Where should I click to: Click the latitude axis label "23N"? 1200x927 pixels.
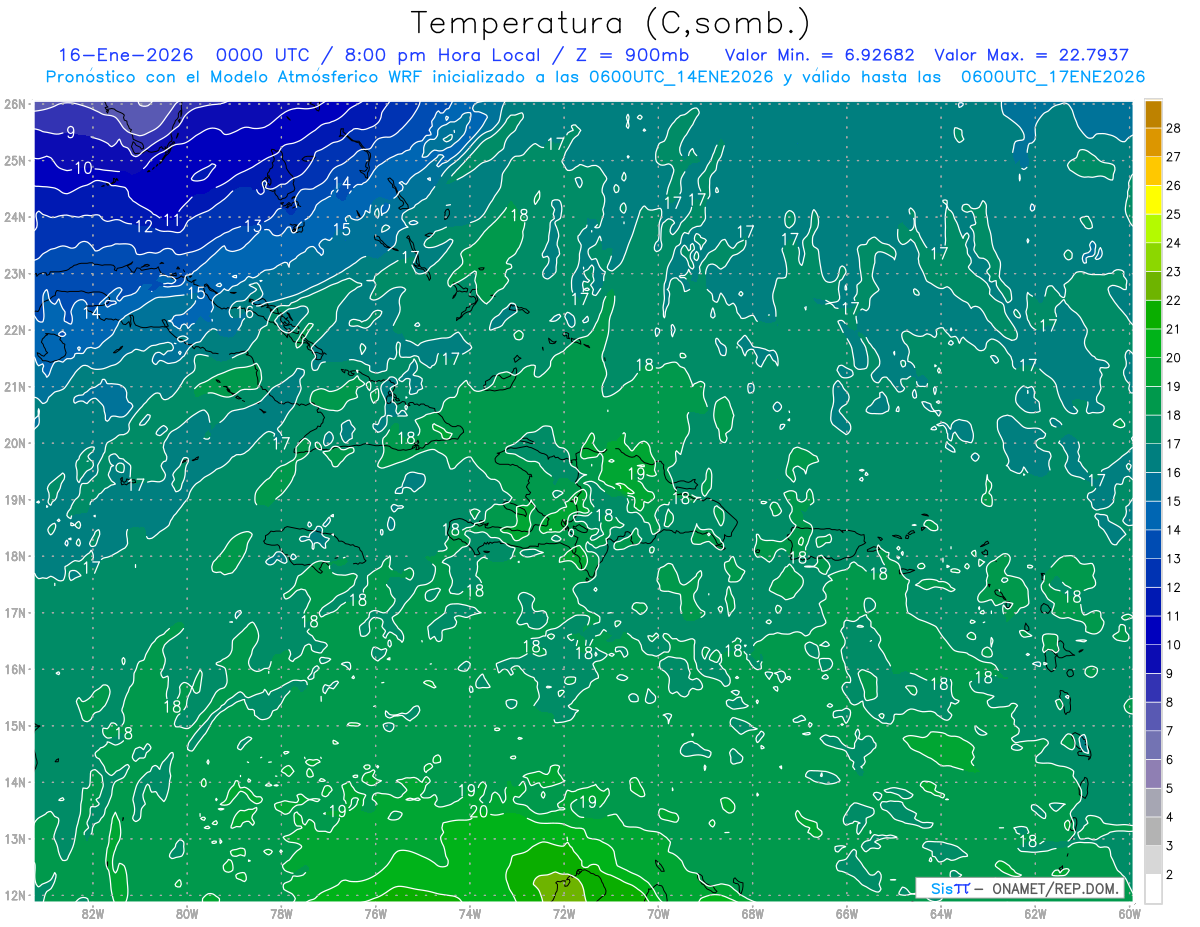click(x=15, y=273)
